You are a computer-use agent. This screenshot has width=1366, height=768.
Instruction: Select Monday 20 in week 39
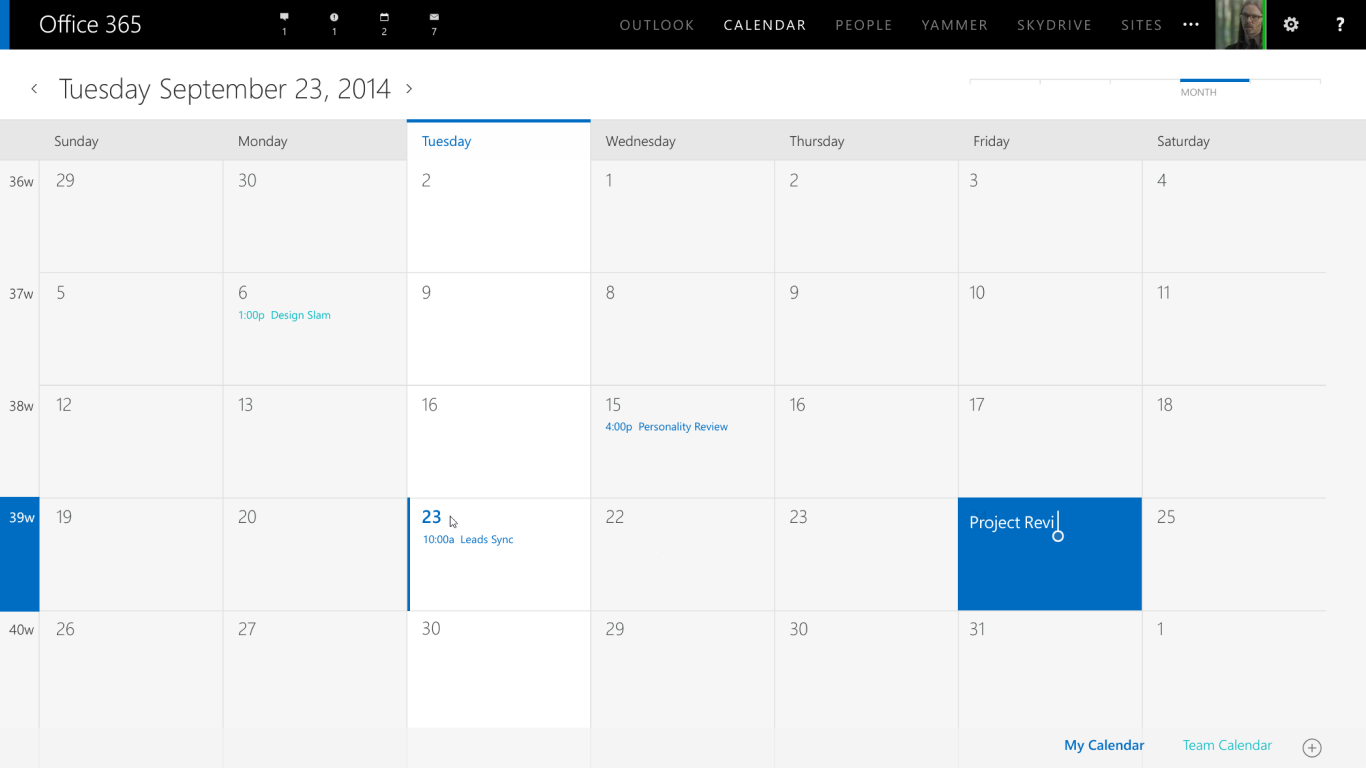click(315, 554)
